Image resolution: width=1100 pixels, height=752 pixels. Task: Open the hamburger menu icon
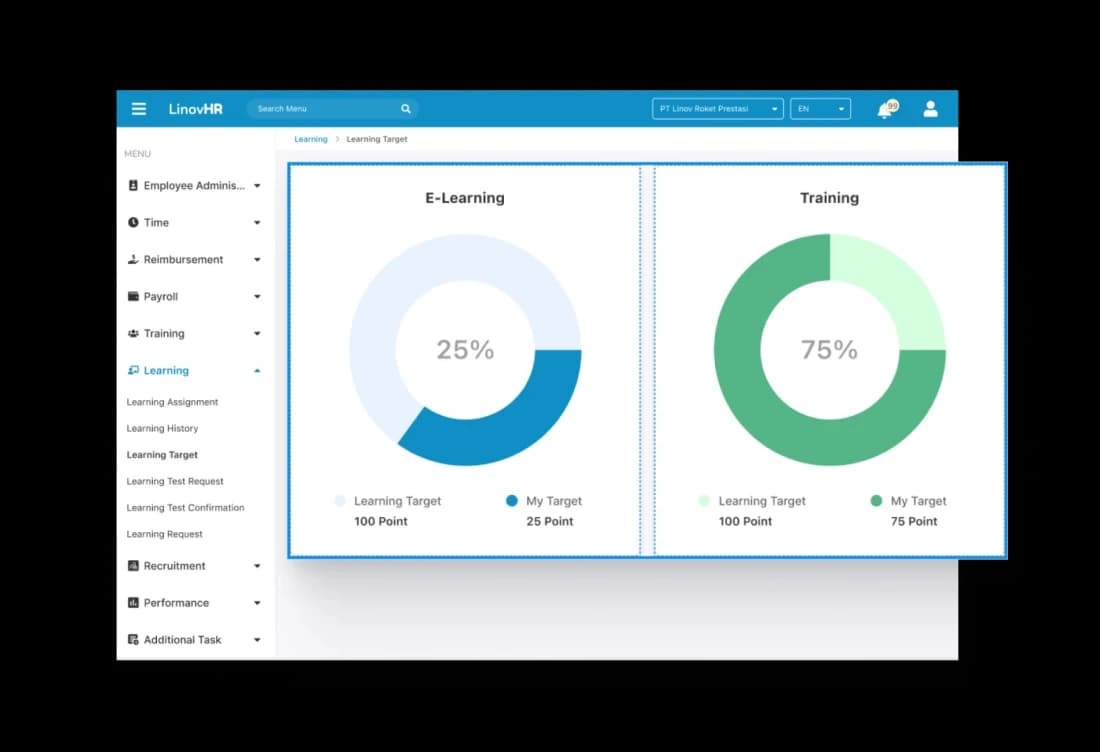click(x=139, y=109)
